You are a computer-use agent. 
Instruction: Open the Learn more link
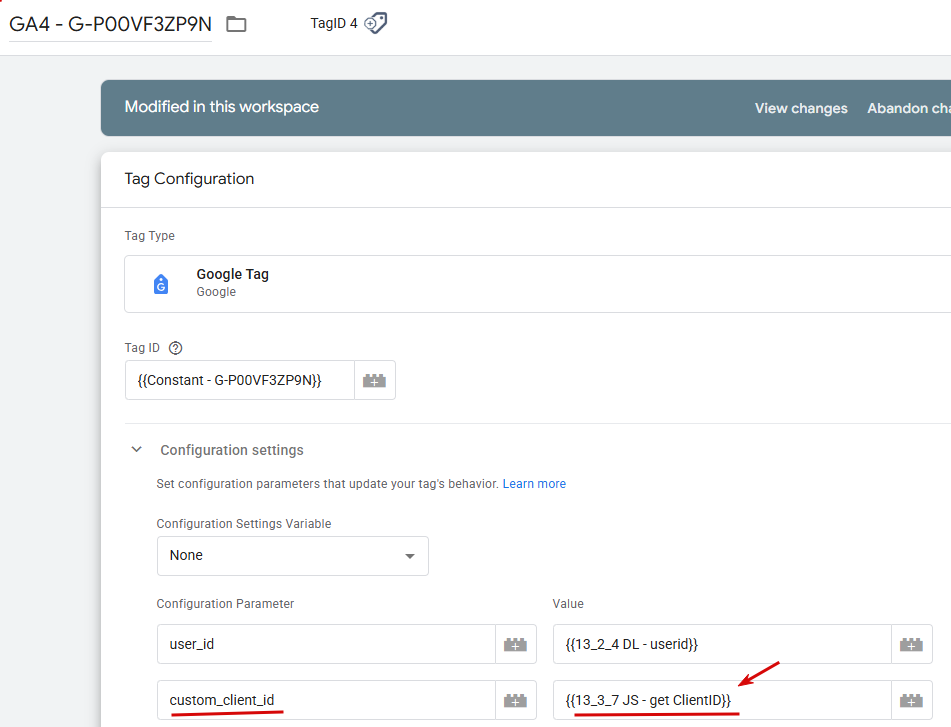pyautogui.click(x=534, y=484)
